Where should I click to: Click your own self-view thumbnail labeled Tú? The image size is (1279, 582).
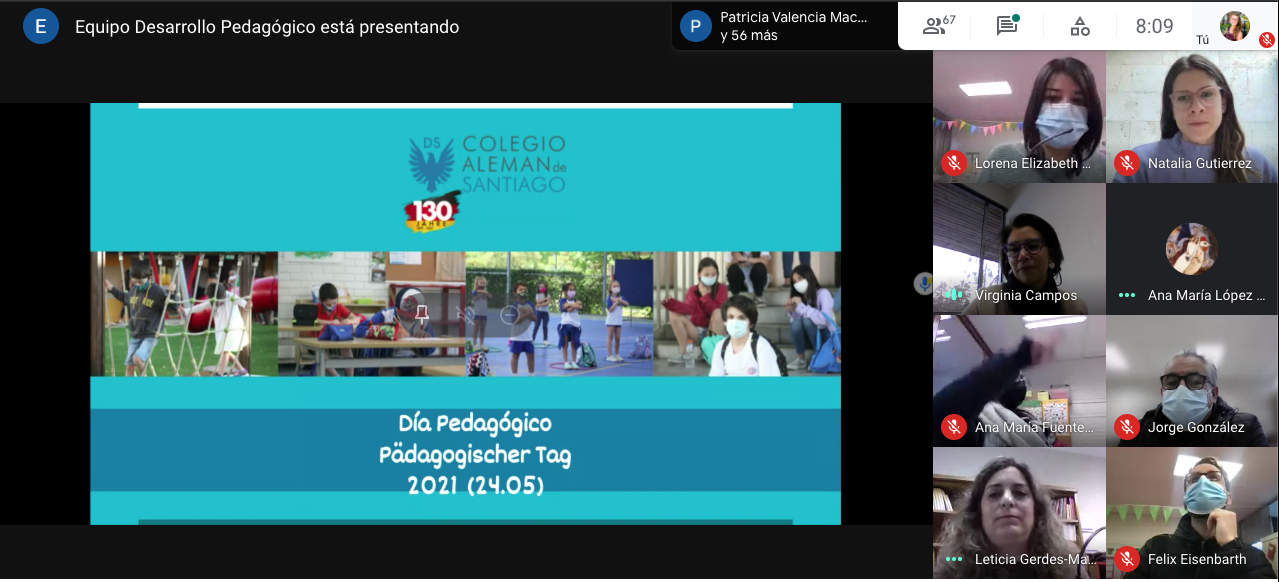click(1235, 26)
